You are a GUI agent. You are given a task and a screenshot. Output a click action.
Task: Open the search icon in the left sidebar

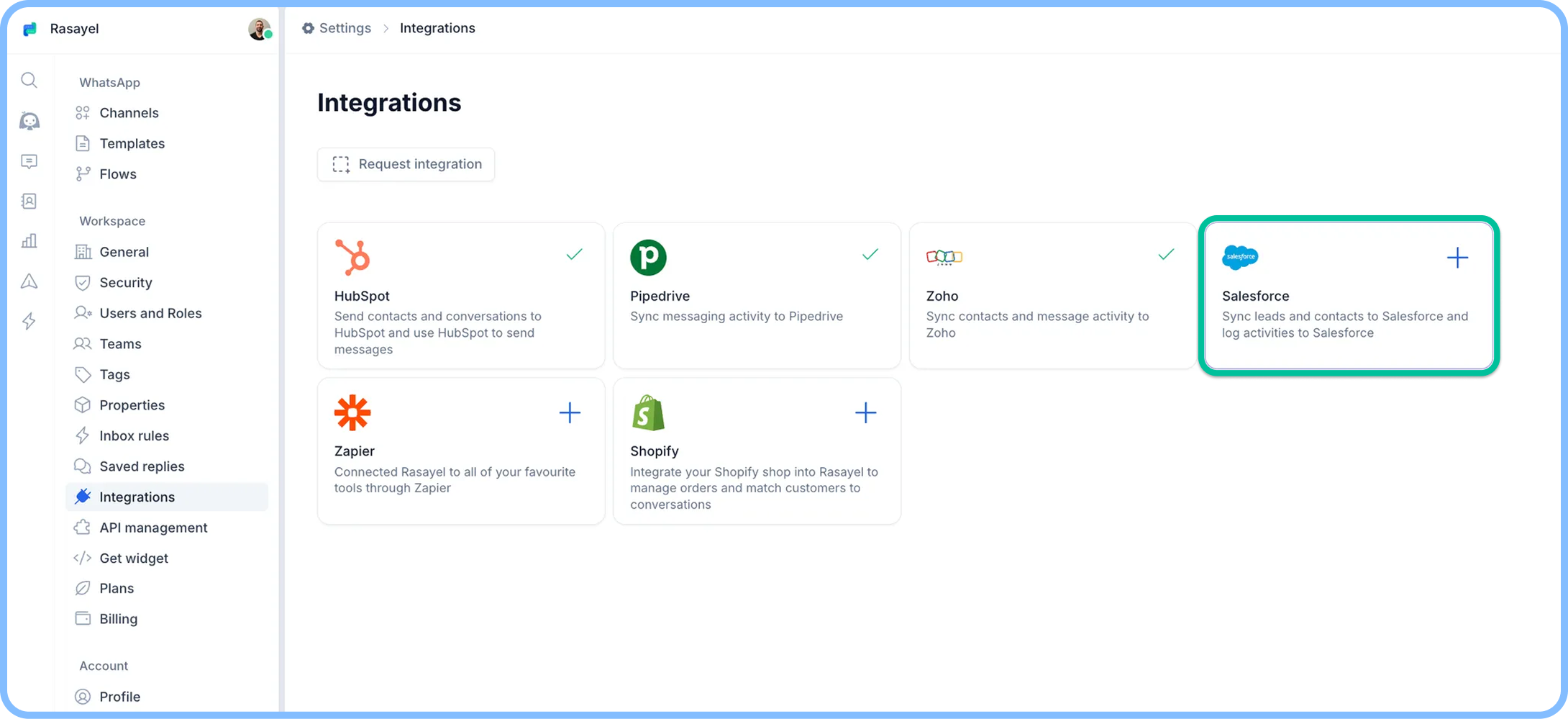click(29, 81)
